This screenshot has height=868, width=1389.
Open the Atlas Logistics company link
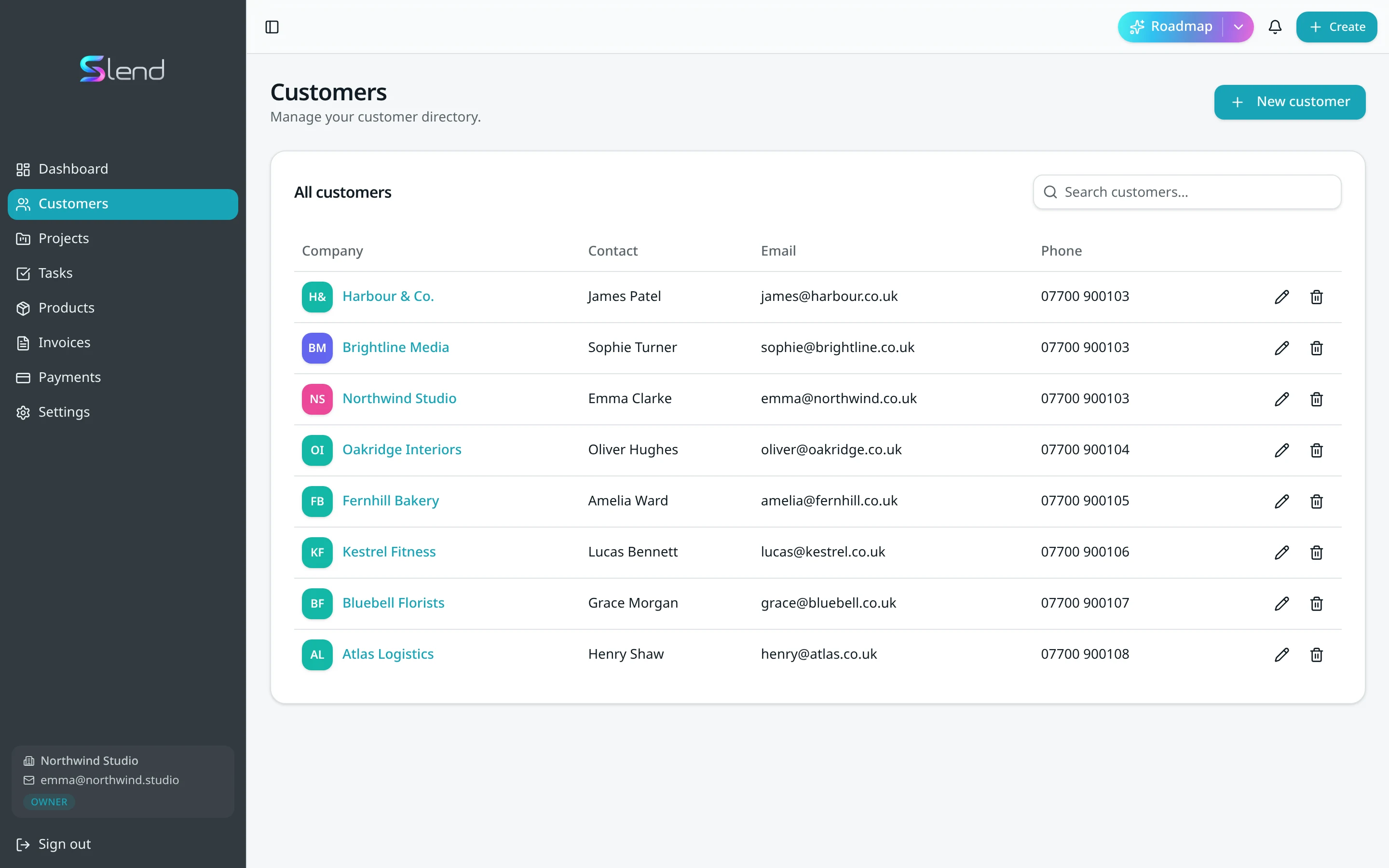point(388,654)
